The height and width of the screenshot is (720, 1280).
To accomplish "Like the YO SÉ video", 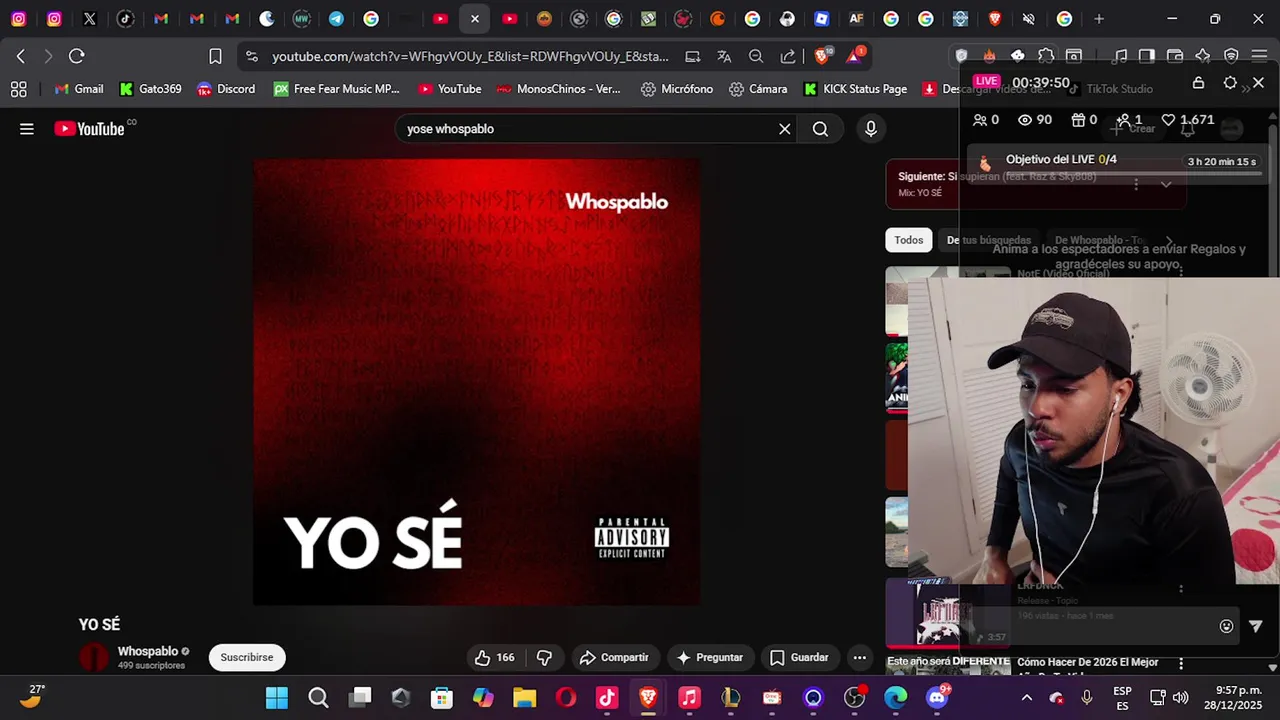I will [x=495, y=657].
